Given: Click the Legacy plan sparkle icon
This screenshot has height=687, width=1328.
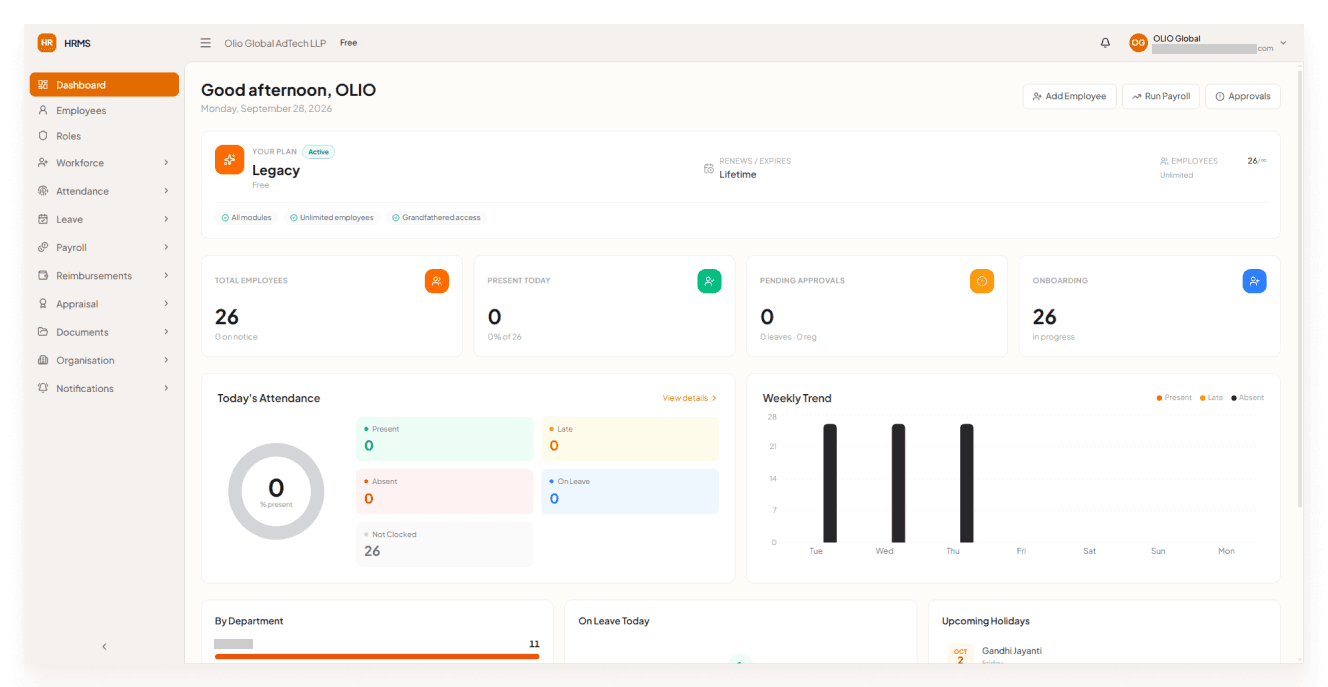Looking at the screenshot, I should pyautogui.click(x=229, y=160).
